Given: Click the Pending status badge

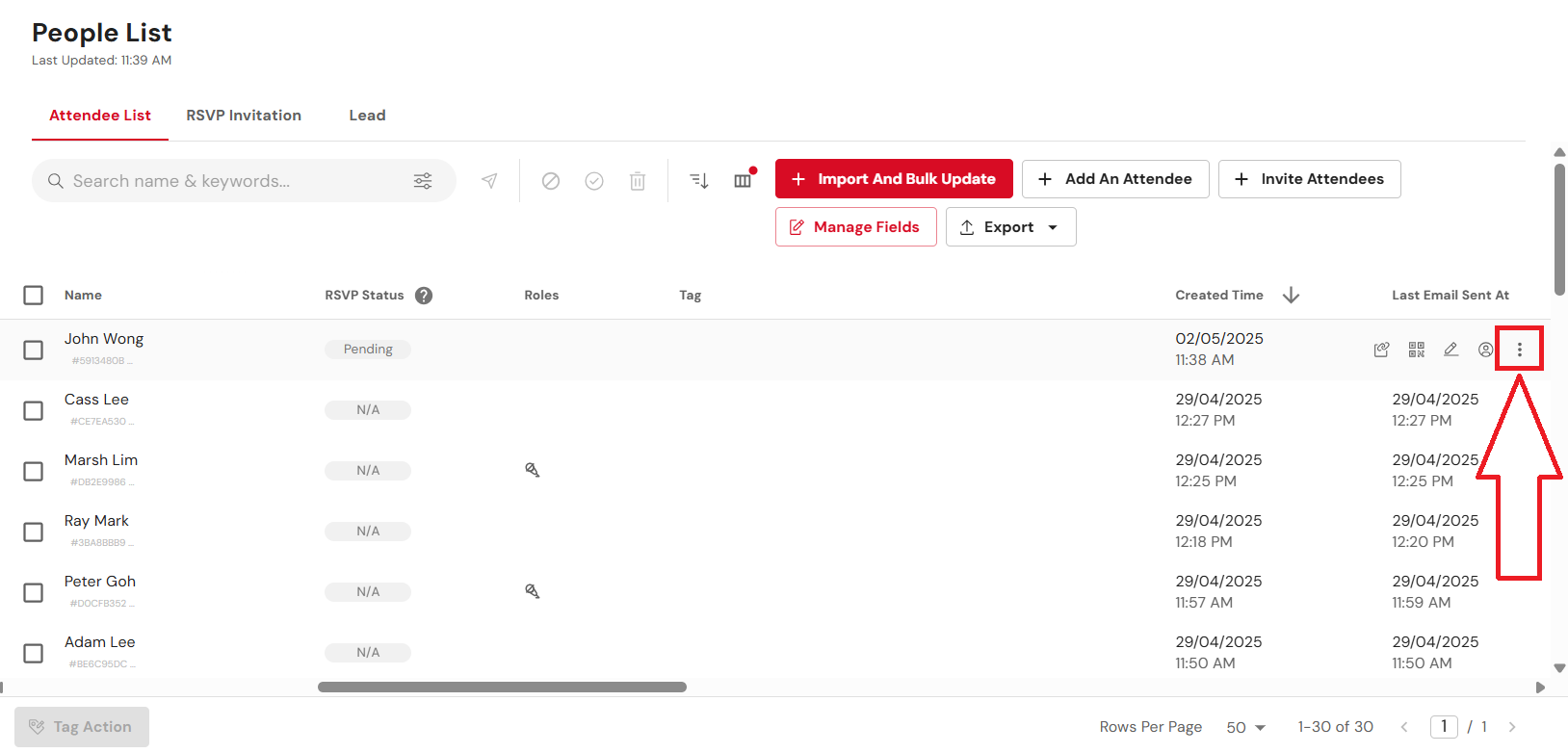Looking at the screenshot, I should [368, 350].
